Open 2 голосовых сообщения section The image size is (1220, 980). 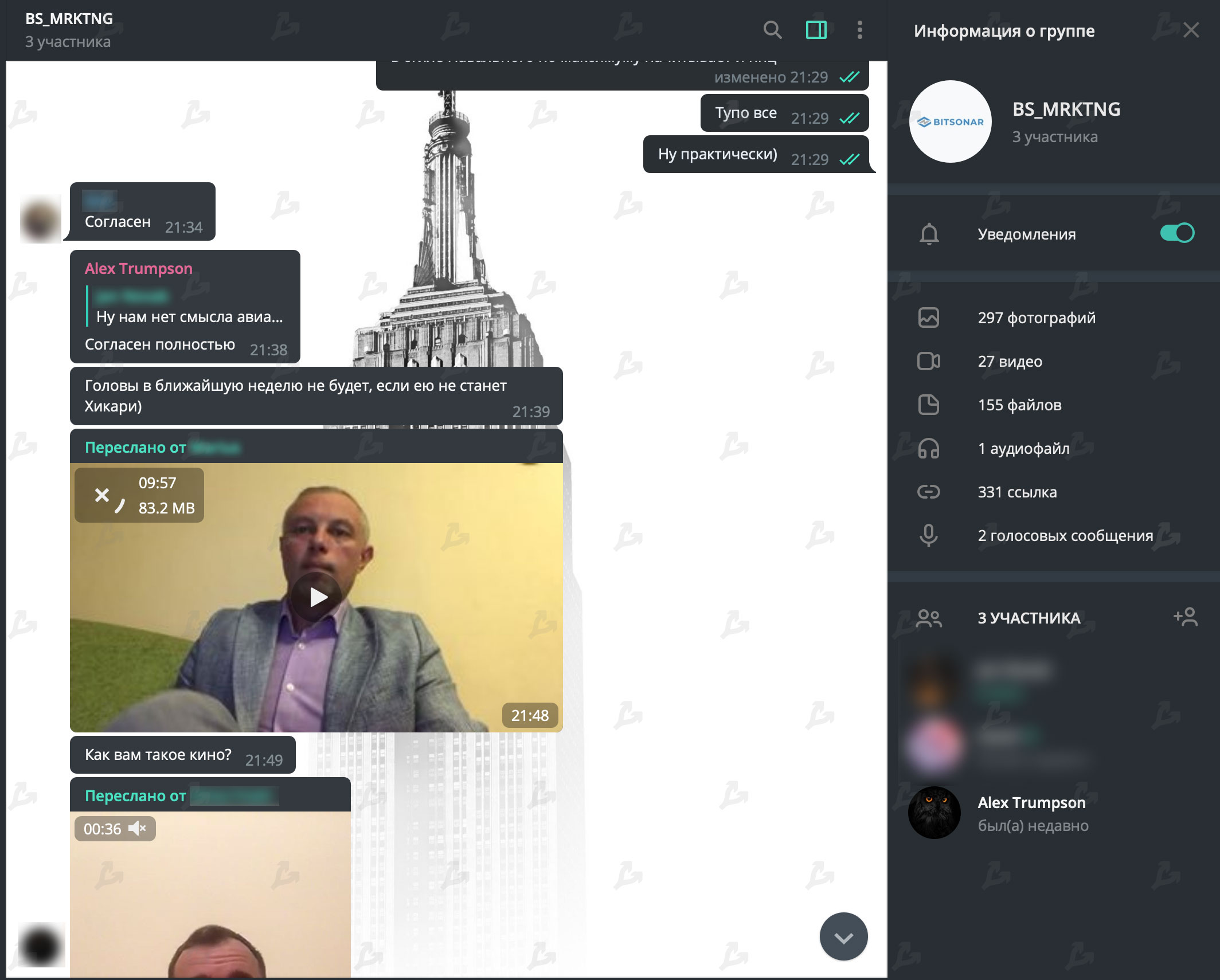point(1065,535)
